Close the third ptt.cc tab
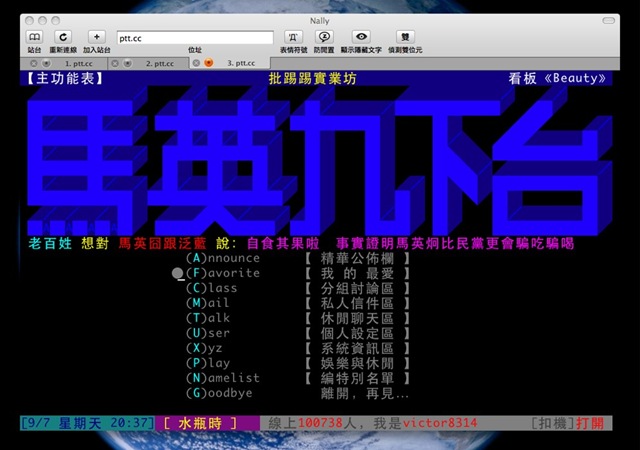The height and width of the screenshot is (450, 640). [x=196, y=63]
